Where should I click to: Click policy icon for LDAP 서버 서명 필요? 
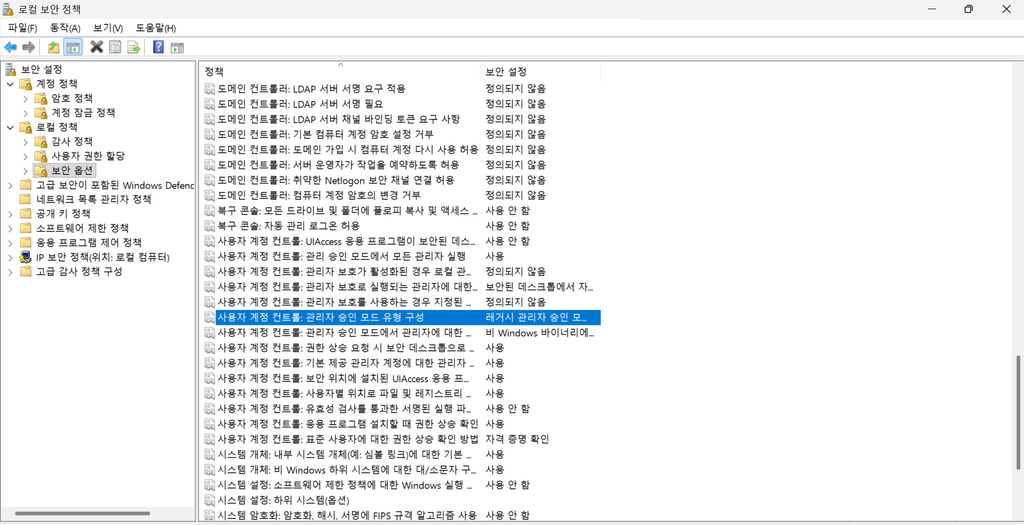click(x=210, y=104)
